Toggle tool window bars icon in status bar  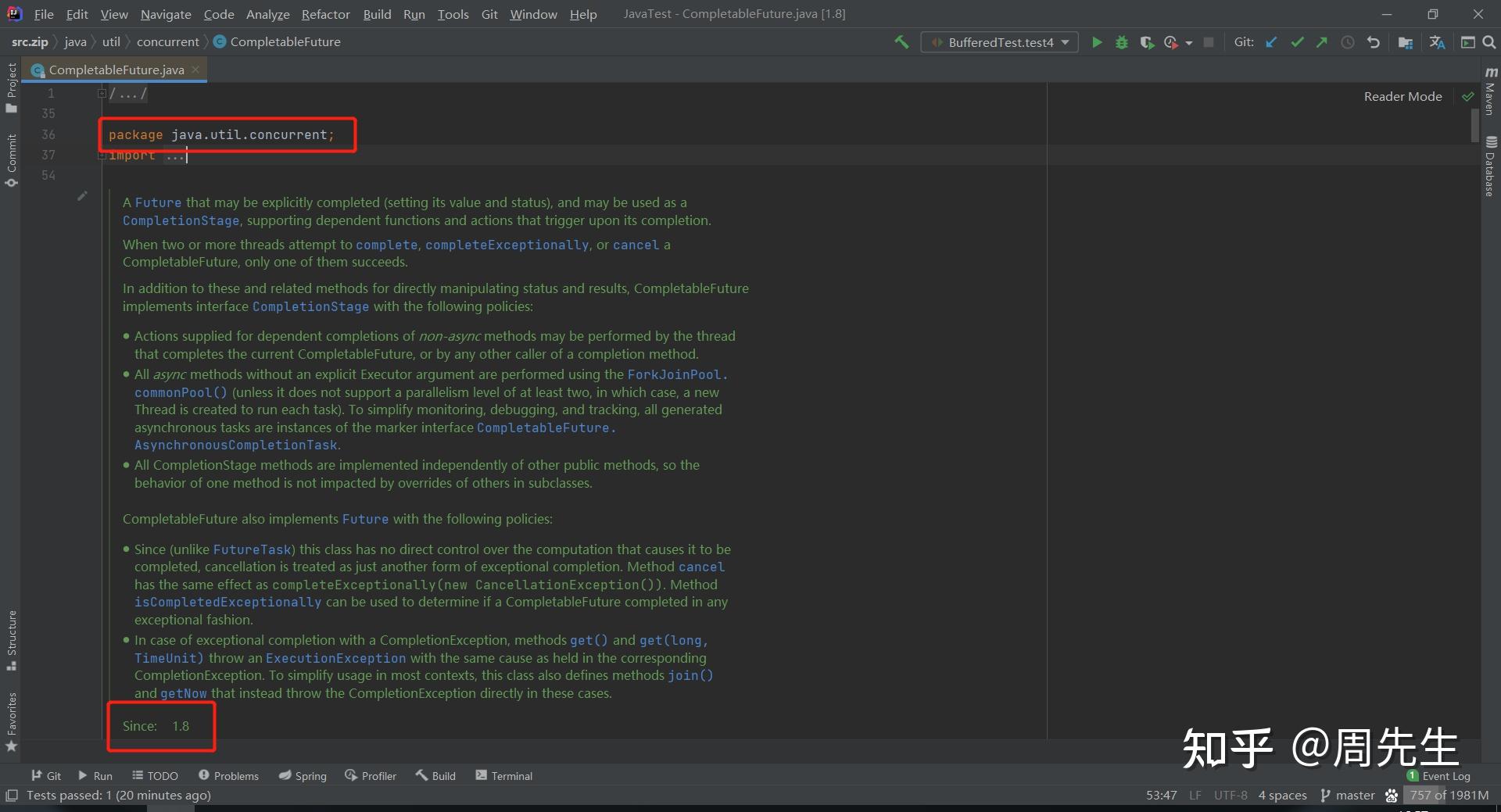pos(12,795)
